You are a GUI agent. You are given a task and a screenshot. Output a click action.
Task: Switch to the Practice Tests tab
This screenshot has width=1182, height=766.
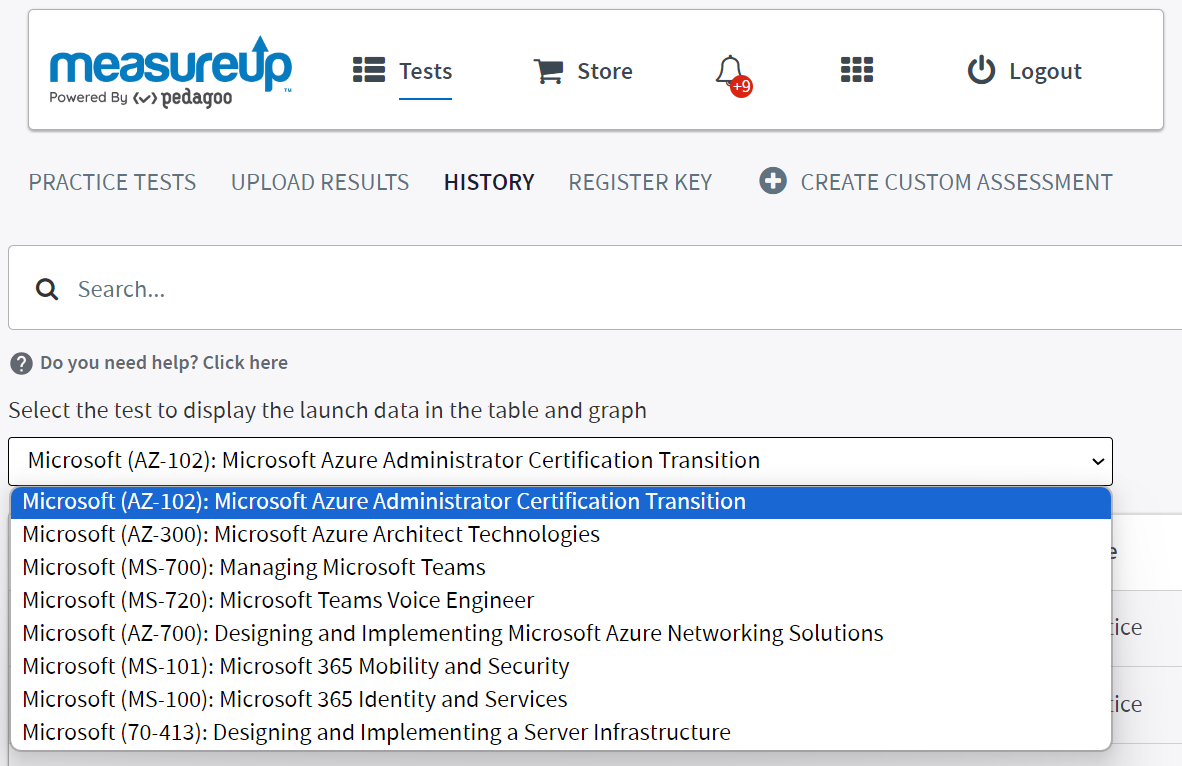click(112, 182)
